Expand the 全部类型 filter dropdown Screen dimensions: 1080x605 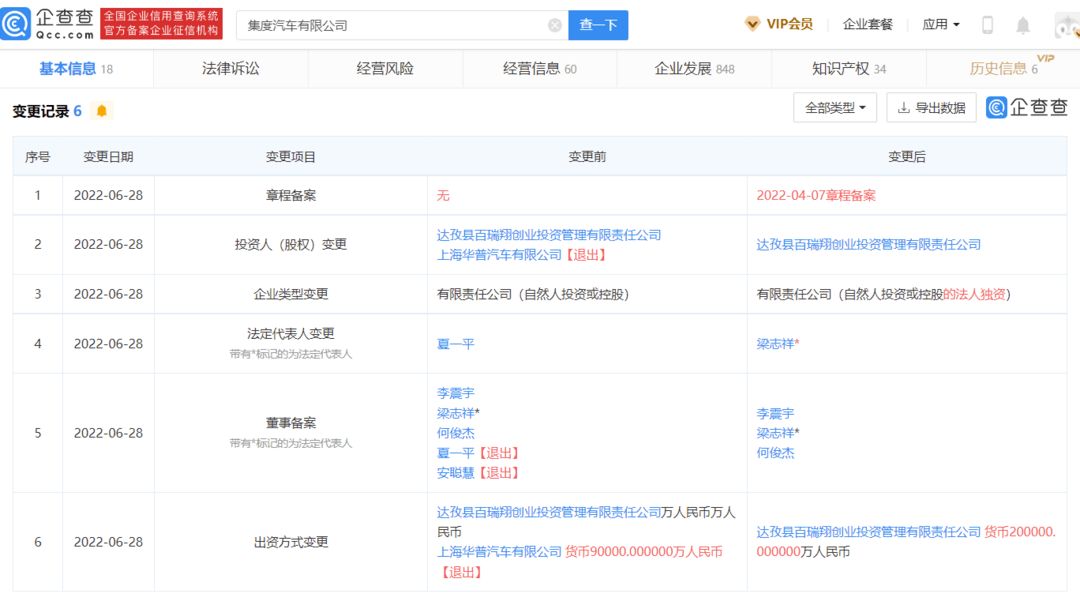coord(835,108)
